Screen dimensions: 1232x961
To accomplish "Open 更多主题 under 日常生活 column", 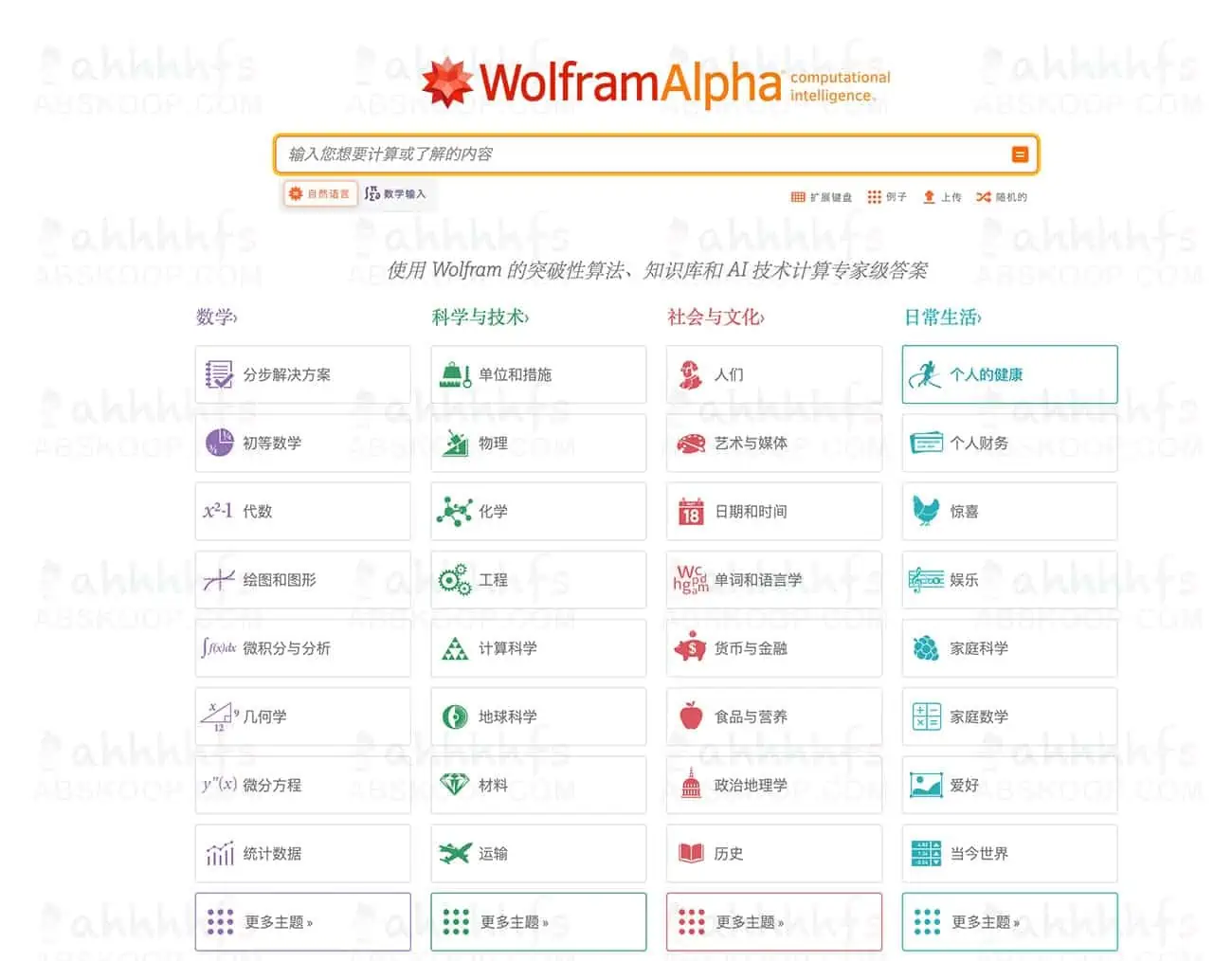I will point(1009,921).
